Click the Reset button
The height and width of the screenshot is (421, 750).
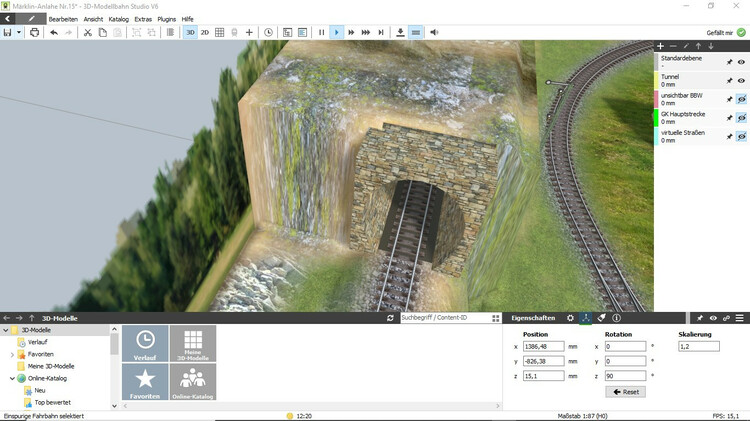coord(626,391)
